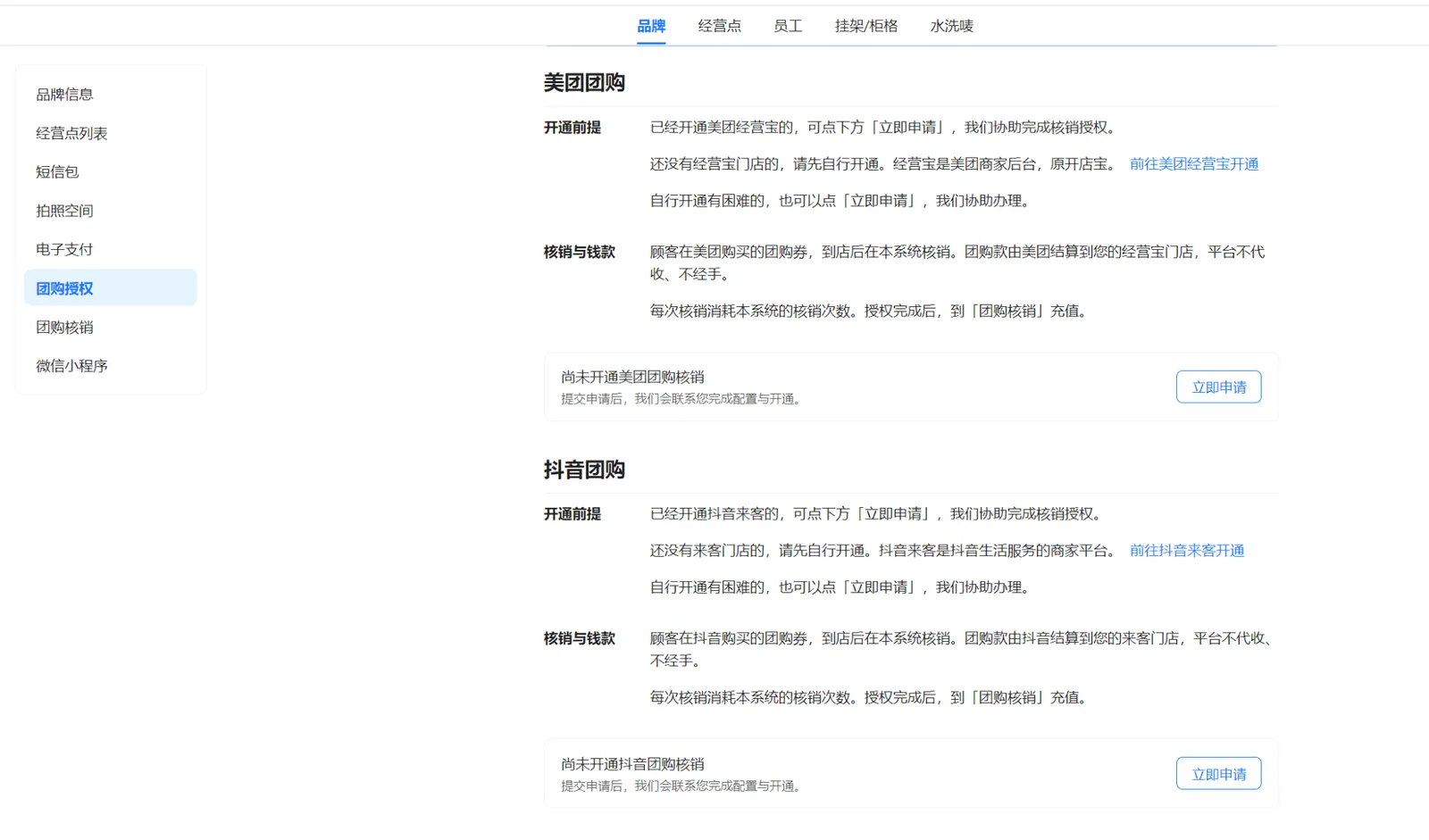The height and width of the screenshot is (840, 1429).
Task: Follow the 前往抖音来客开通 link
Action: (1187, 551)
